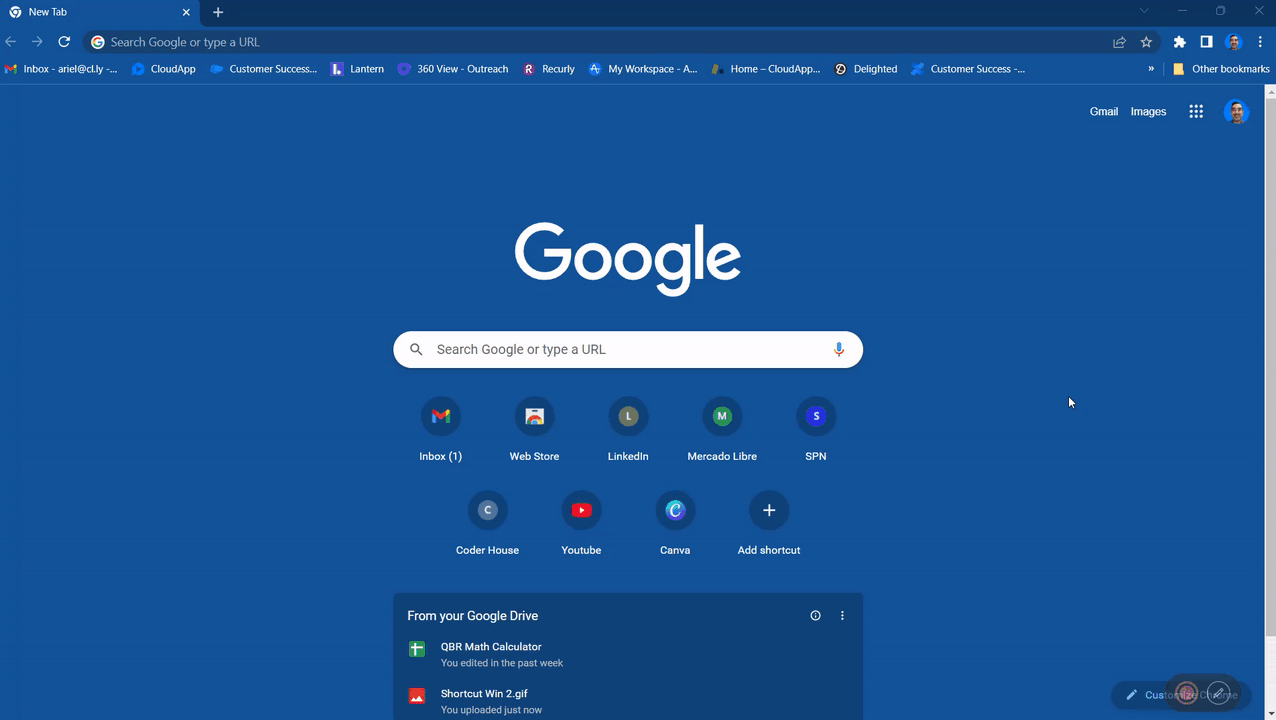
Task: Open the Recurly bookmark
Action: [549, 69]
